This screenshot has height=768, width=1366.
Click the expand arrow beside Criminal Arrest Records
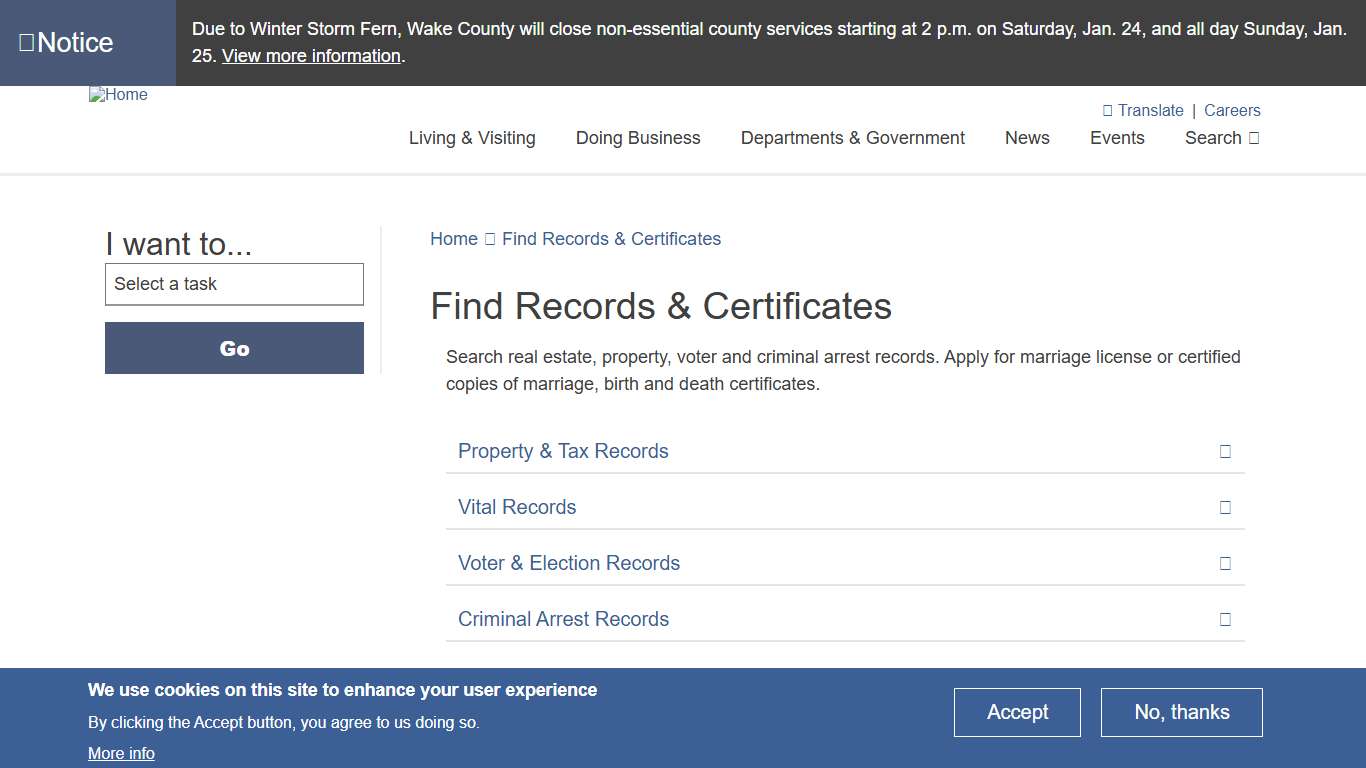1225,619
